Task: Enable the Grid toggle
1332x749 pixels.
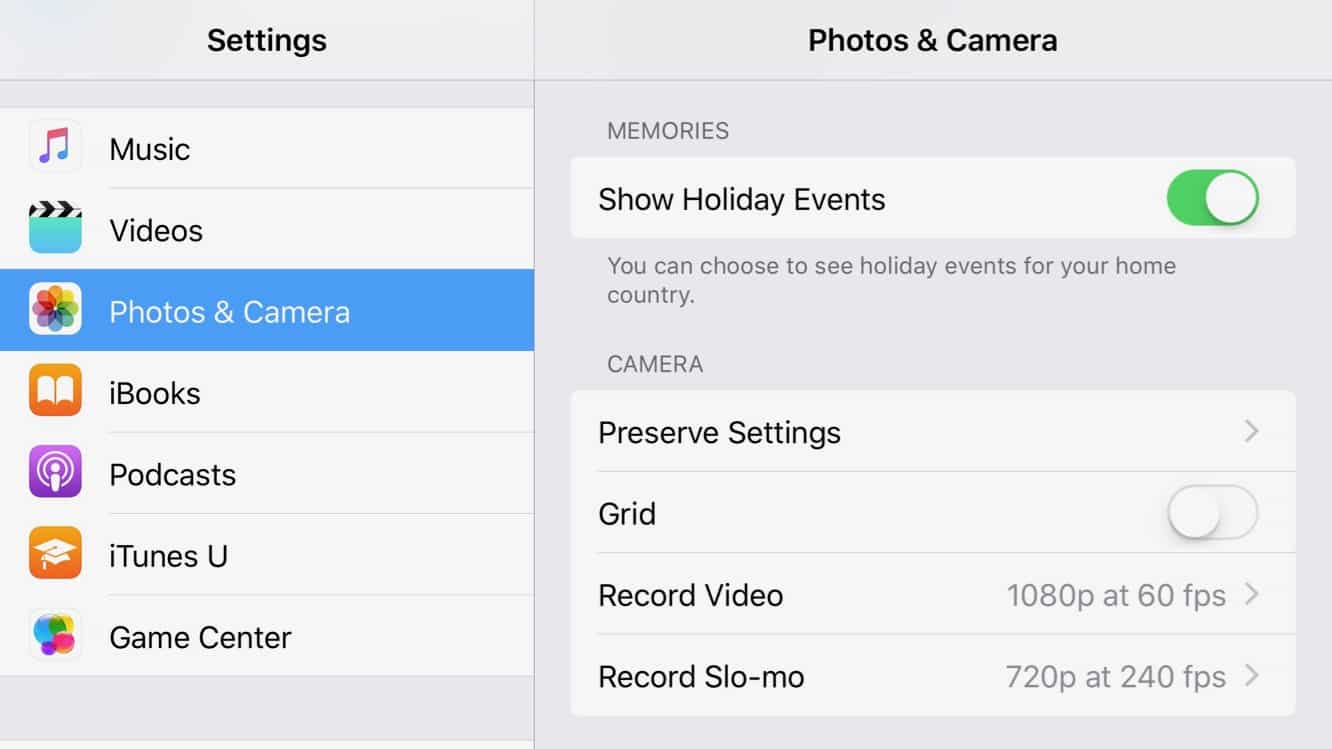Action: click(1211, 513)
